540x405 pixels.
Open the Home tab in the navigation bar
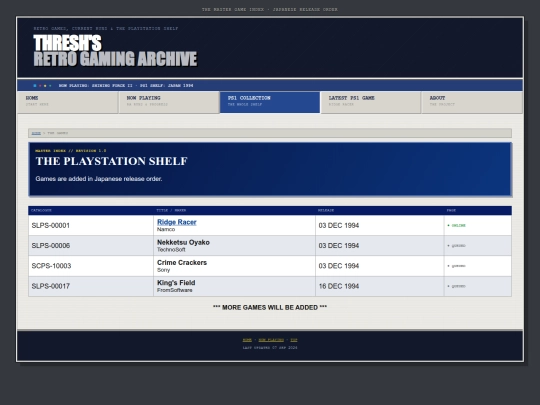(68, 102)
